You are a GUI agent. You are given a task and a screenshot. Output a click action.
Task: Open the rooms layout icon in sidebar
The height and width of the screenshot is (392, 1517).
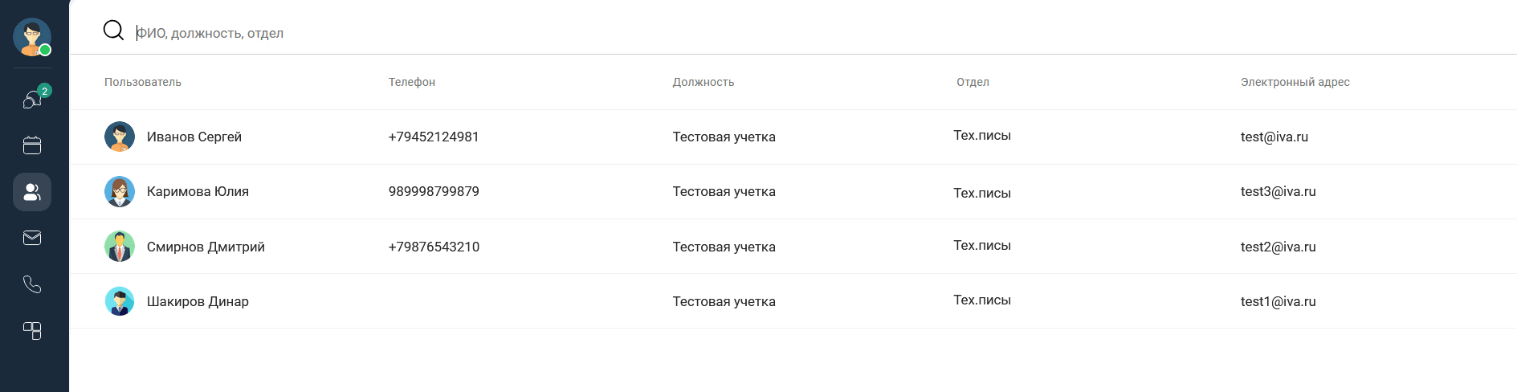point(32,331)
